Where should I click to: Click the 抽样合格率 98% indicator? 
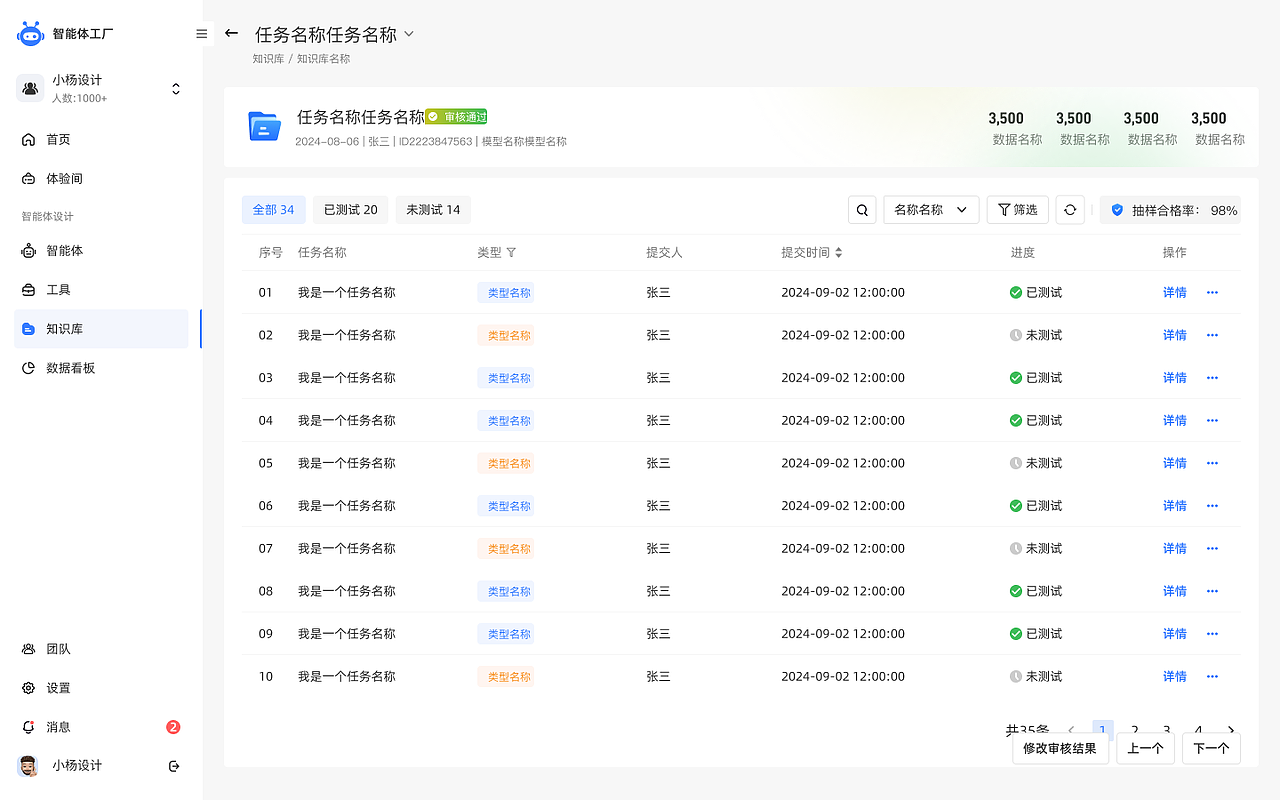1170,210
